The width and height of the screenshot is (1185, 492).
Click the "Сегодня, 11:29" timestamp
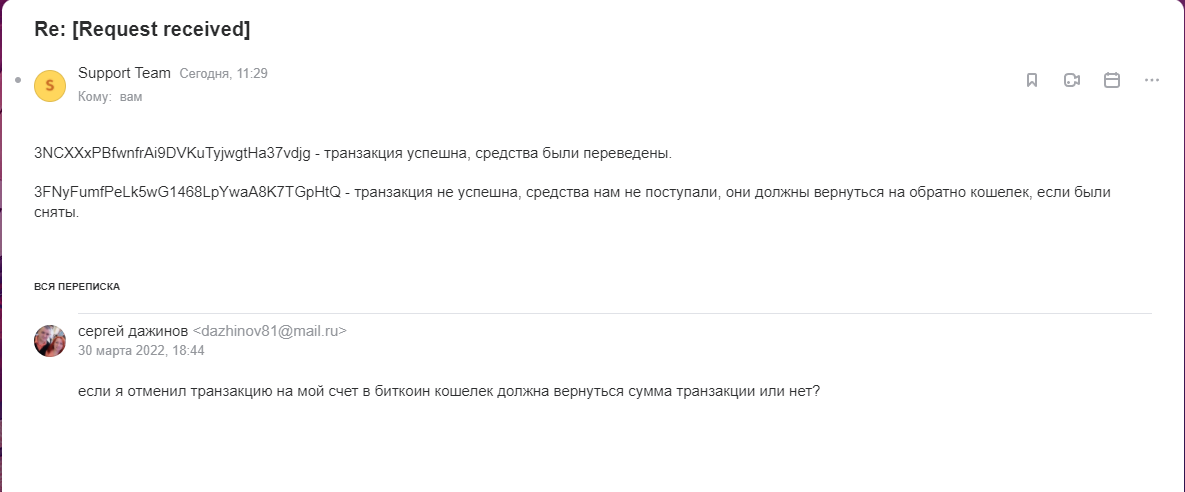coord(223,74)
